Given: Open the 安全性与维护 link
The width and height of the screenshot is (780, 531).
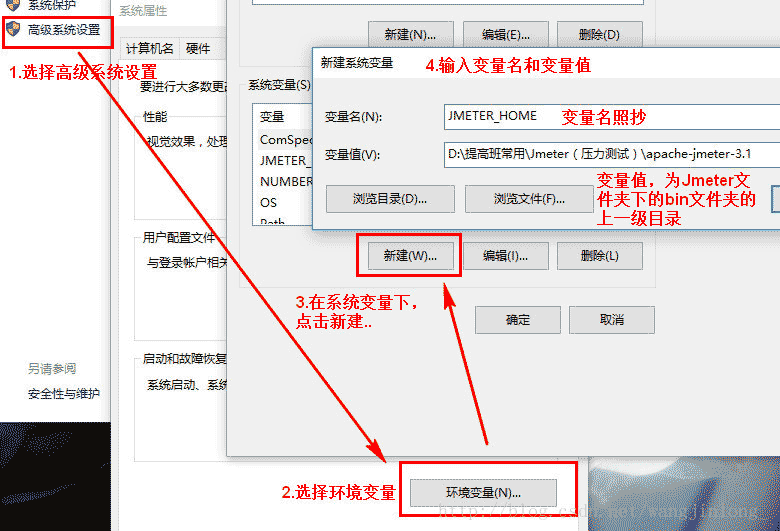Looking at the screenshot, I should click(x=64, y=394).
